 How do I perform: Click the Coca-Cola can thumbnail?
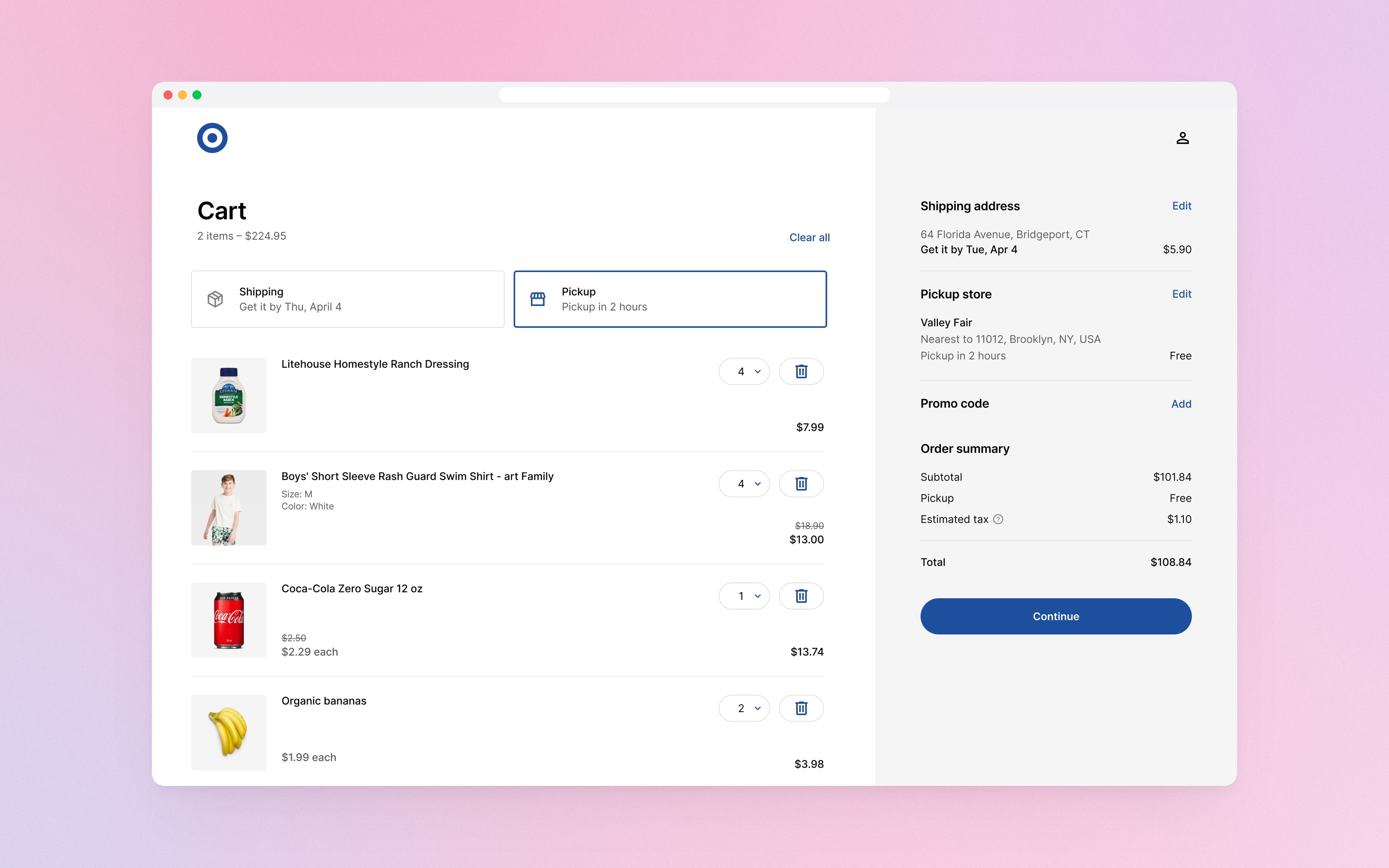pos(229,620)
